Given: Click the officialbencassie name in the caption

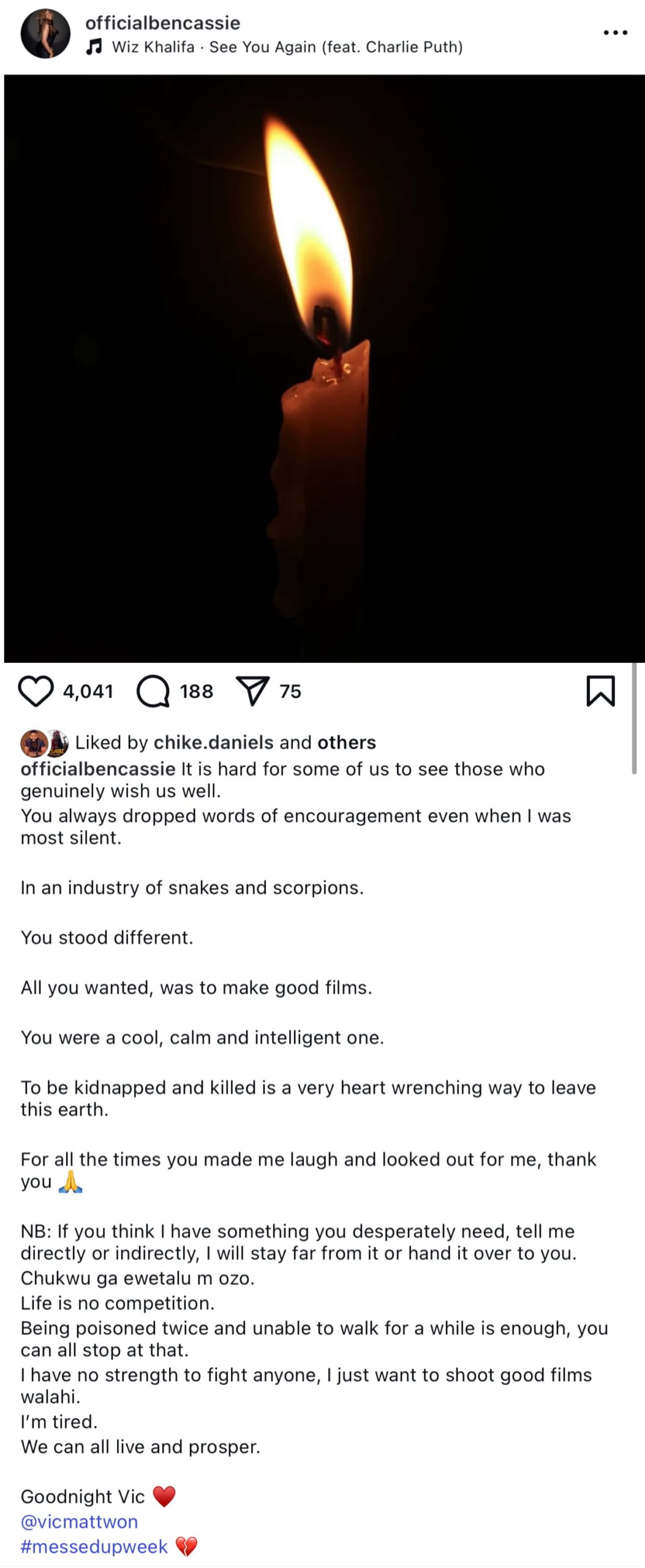Looking at the screenshot, I should tap(98, 769).
